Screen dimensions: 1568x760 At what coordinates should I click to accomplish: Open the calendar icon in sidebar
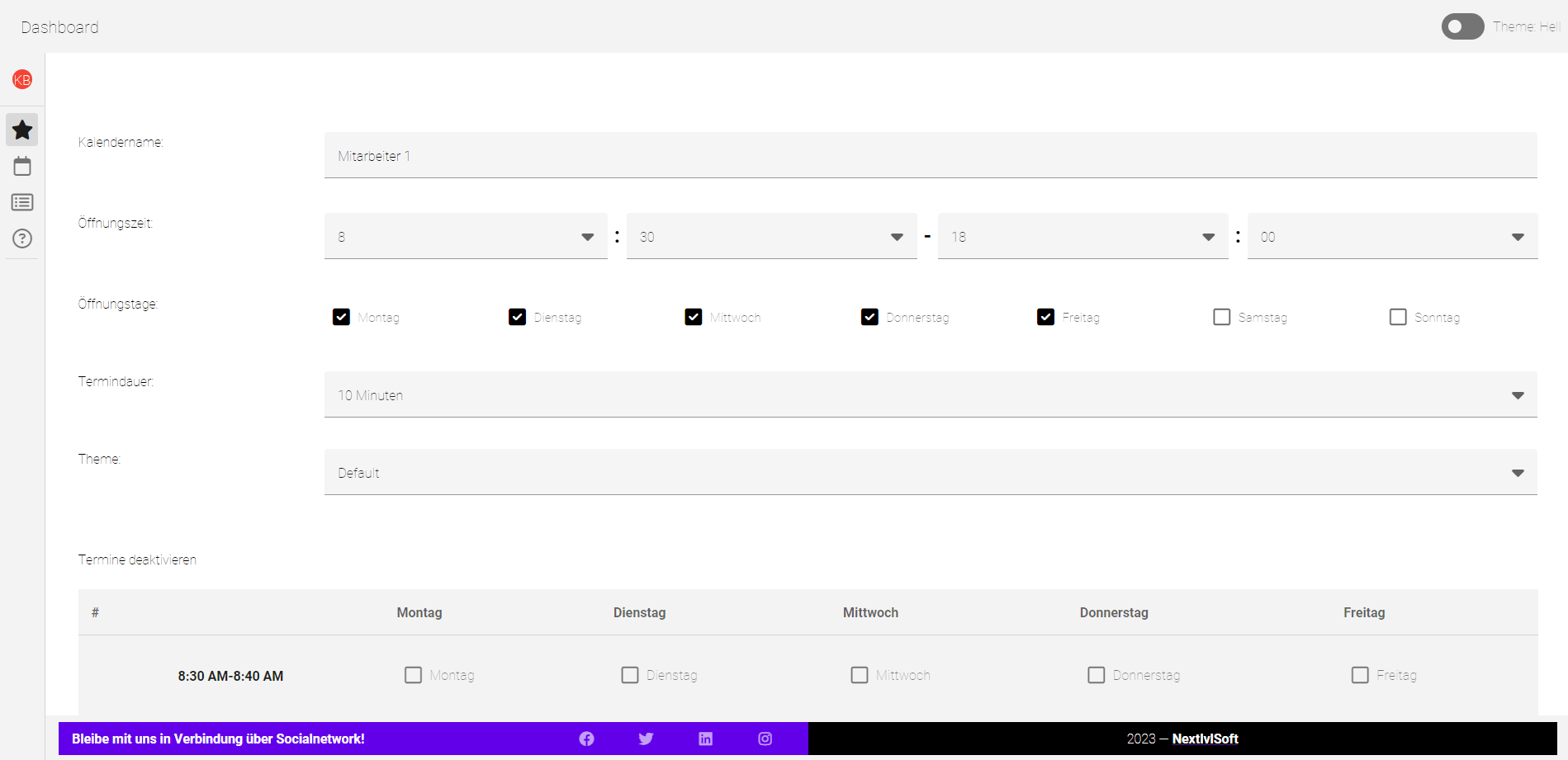pyautogui.click(x=22, y=166)
